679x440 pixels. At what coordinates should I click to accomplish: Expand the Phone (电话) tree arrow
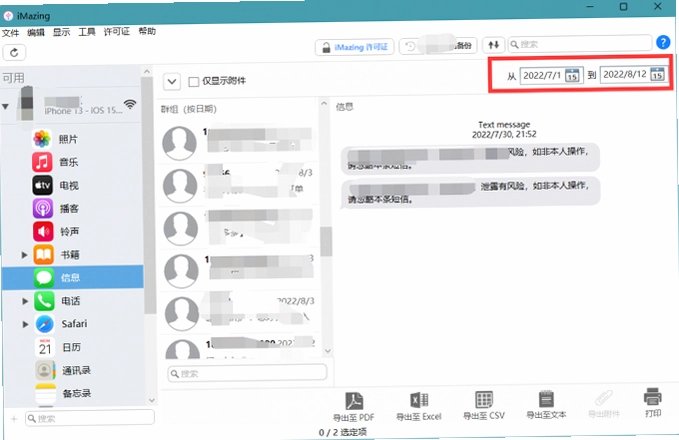[x=25, y=301]
